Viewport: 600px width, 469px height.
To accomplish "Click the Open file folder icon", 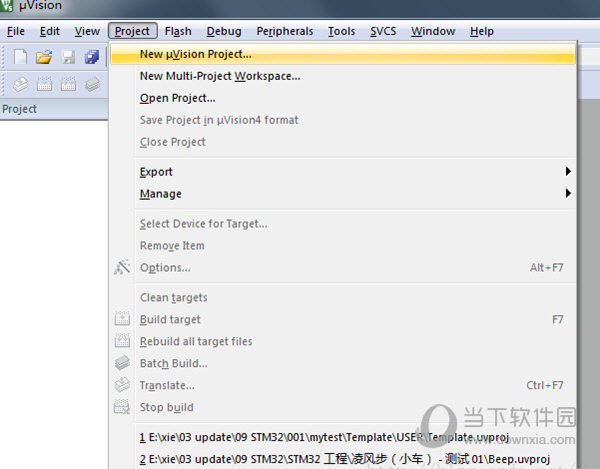I will point(44,57).
